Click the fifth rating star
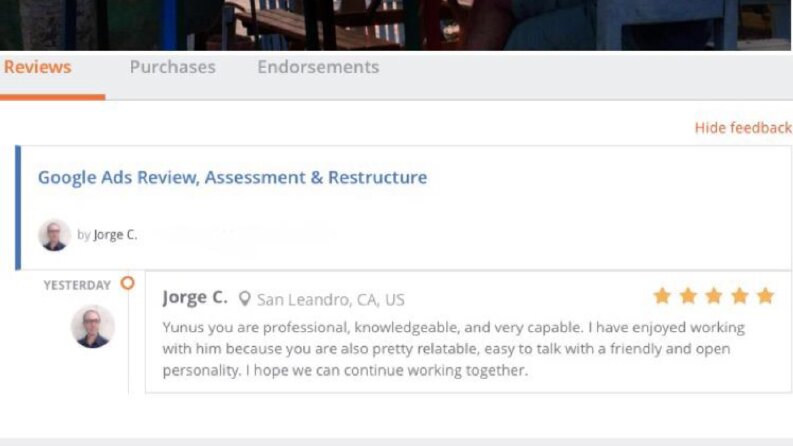The height and width of the screenshot is (446, 793). click(x=766, y=296)
